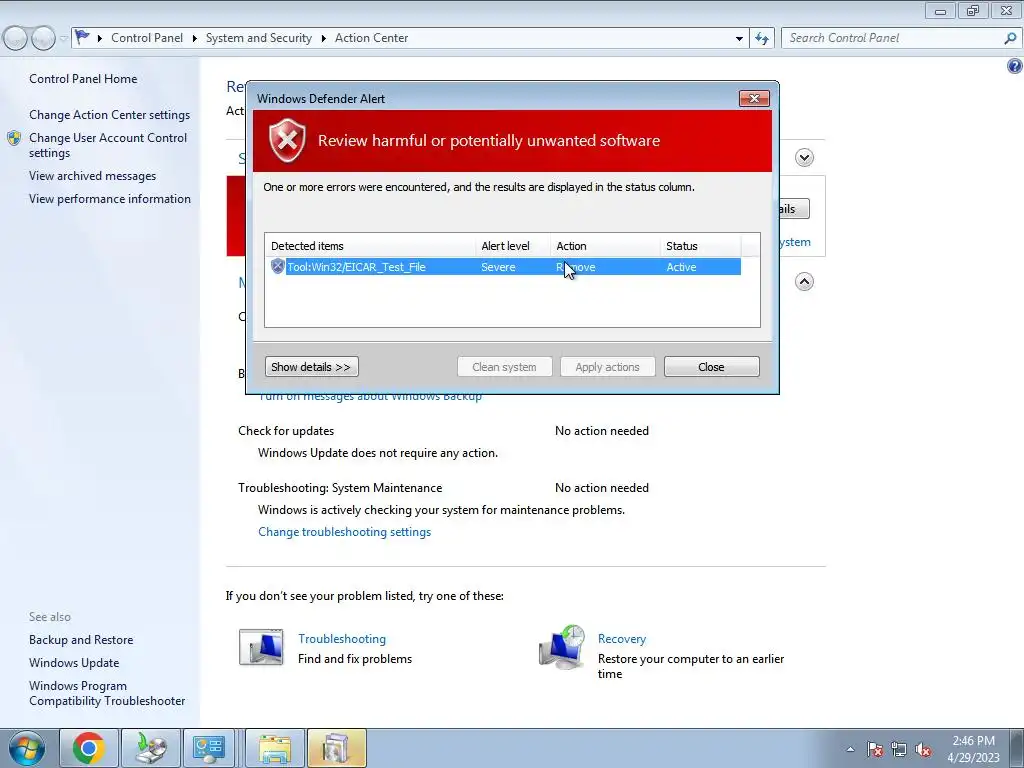Click the threat shield icon in EICAR row
The width and height of the screenshot is (1024, 768).
click(x=278, y=266)
